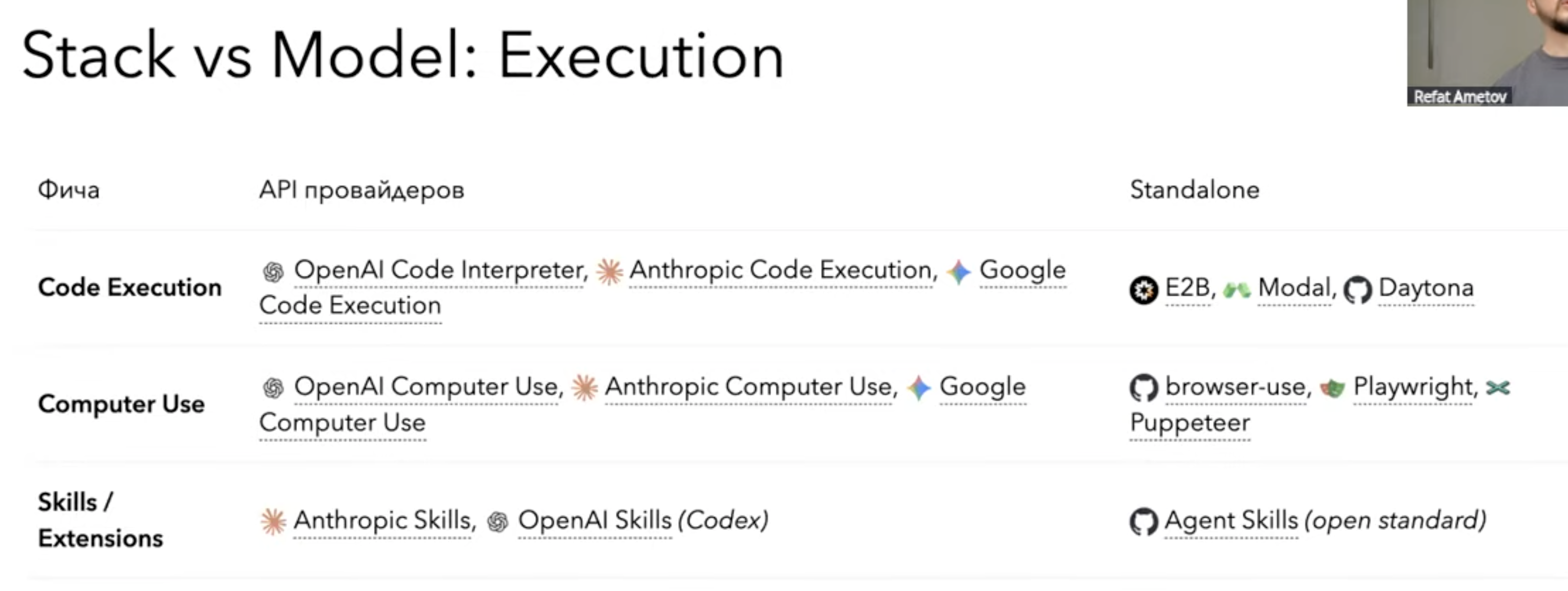Follow the Playwright link
This screenshot has height=591, width=1568.
1412,387
